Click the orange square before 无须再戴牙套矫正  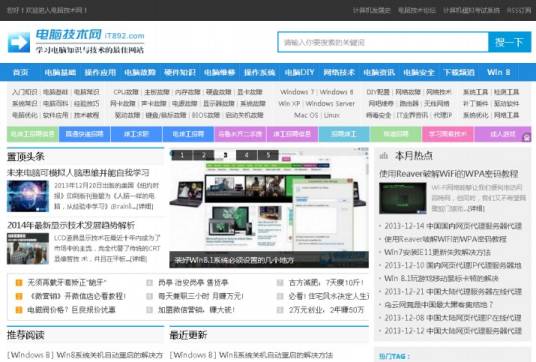pos(19,283)
